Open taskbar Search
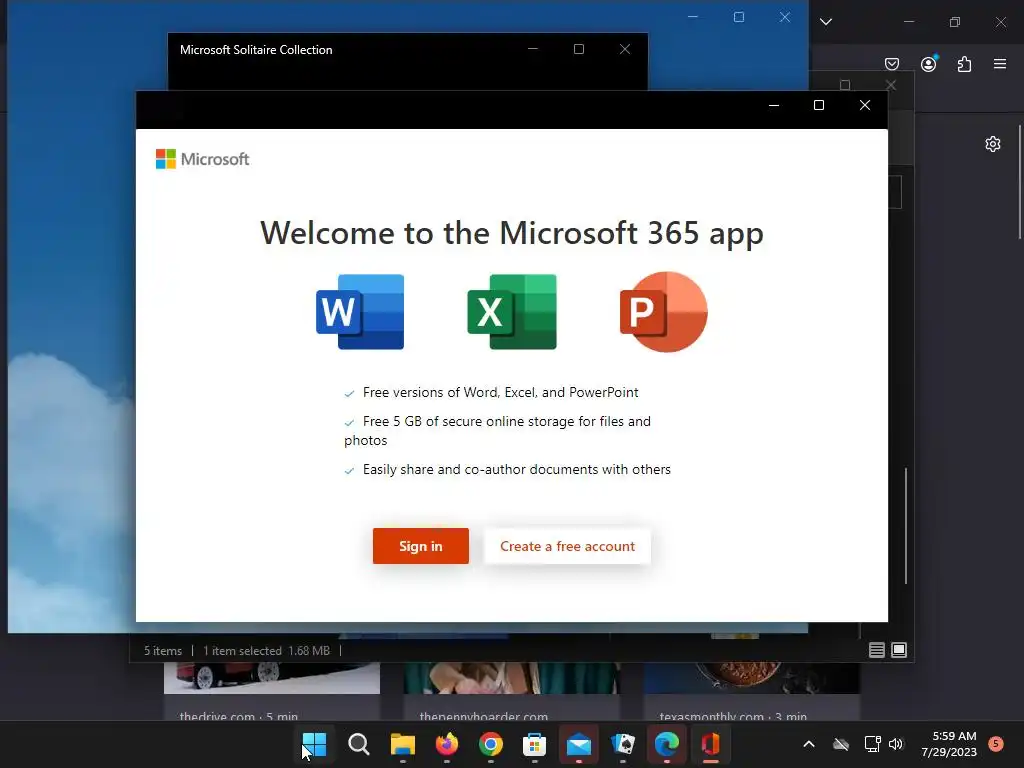Screen dimensions: 1024x768 coord(359,744)
